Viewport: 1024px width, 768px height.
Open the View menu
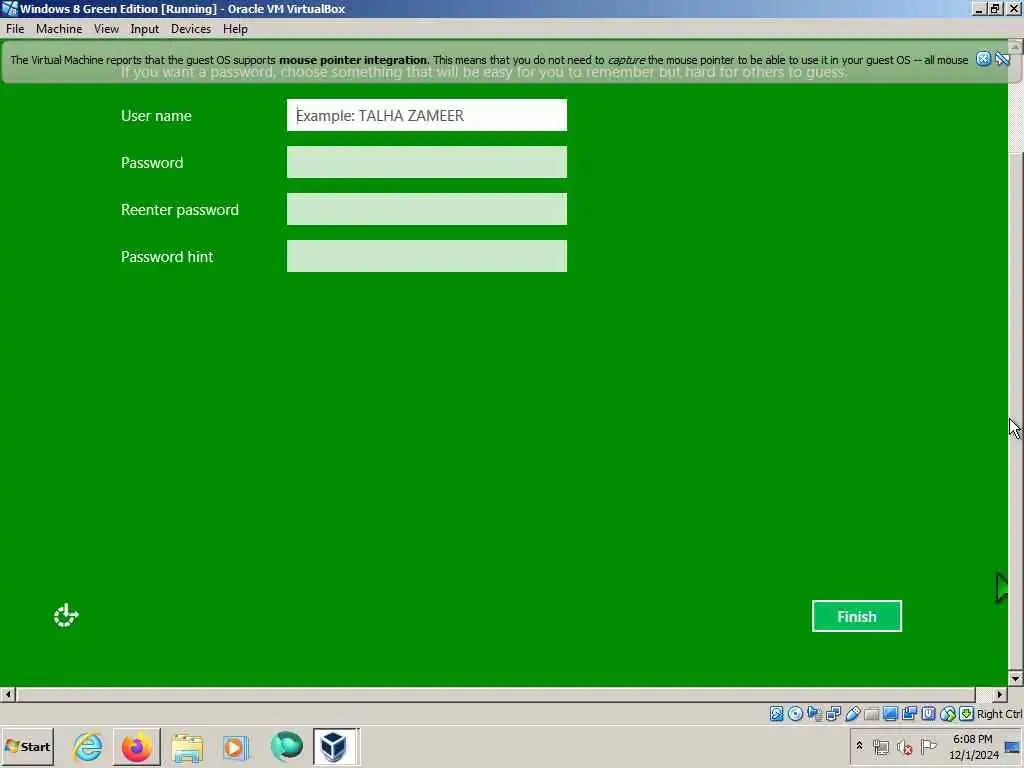(x=106, y=29)
